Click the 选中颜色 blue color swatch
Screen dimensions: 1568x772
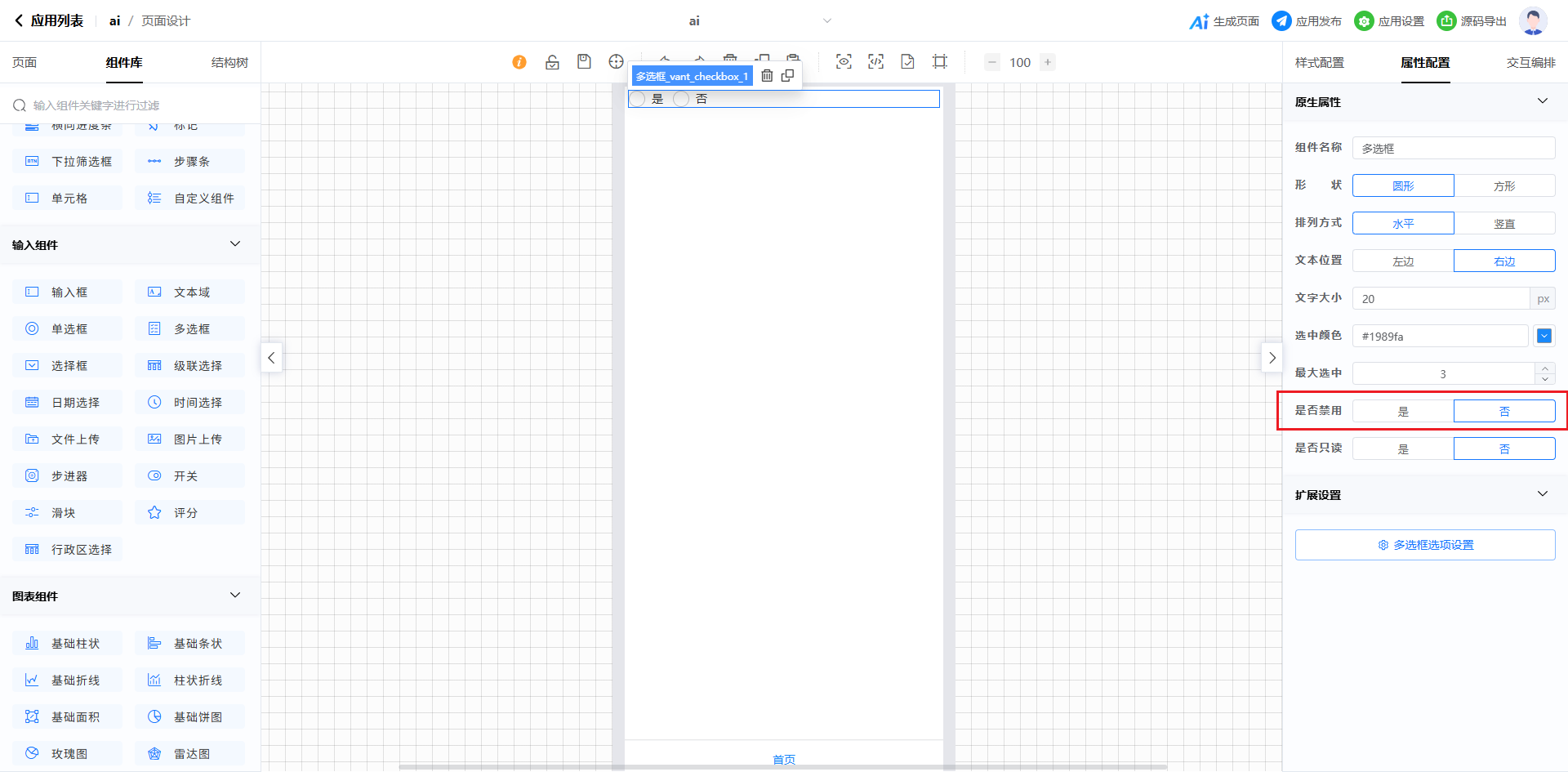tap(1543, 336)
